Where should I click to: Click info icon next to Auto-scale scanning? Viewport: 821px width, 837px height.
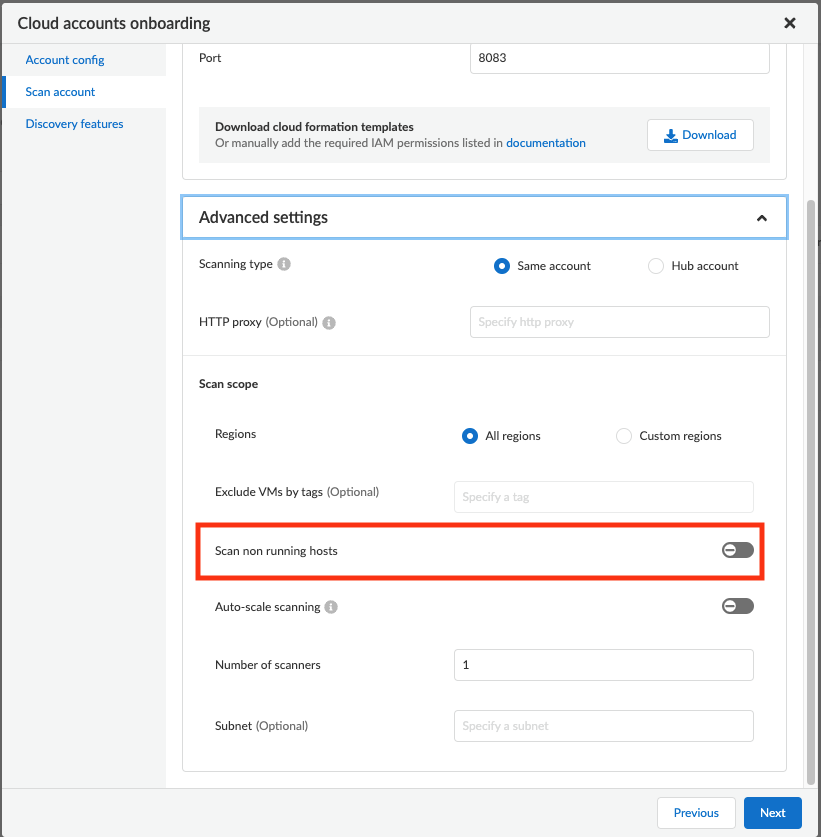(x=331, y=607)
